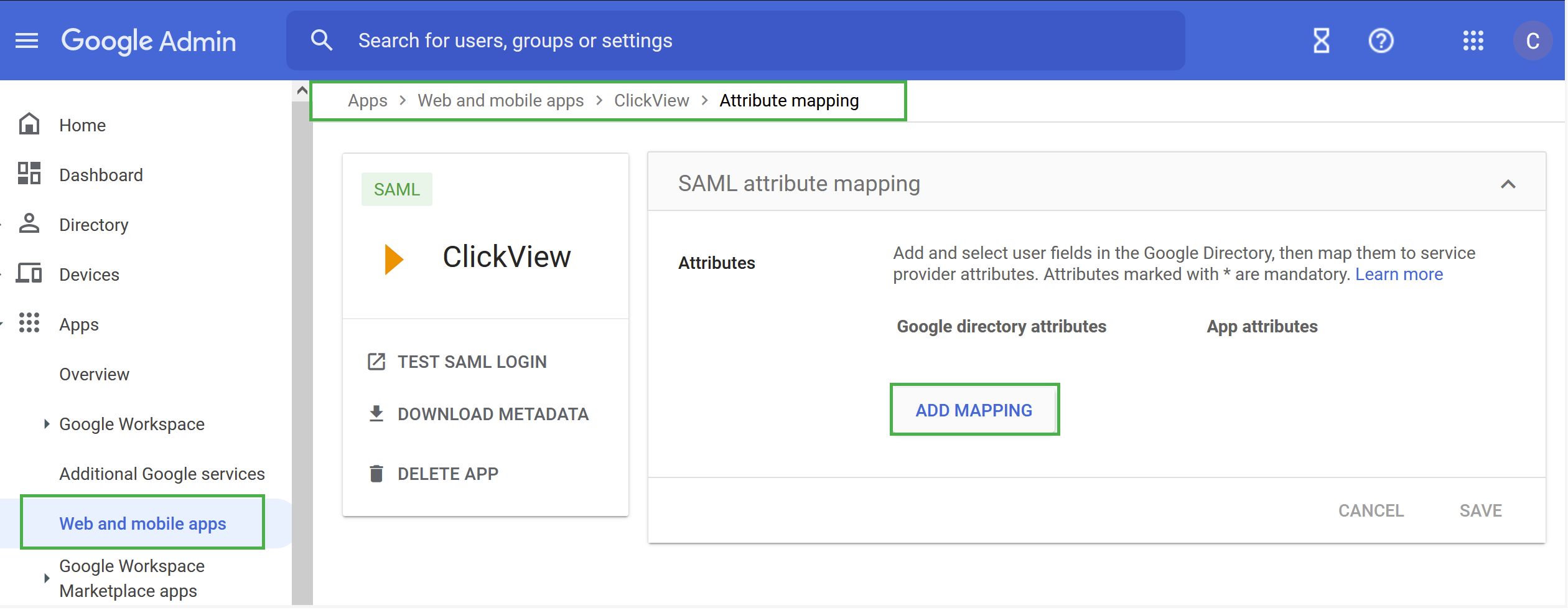Open Devices in the sidebar
Viewport: 1568px width, 610px height.
(x=90, y=274)
